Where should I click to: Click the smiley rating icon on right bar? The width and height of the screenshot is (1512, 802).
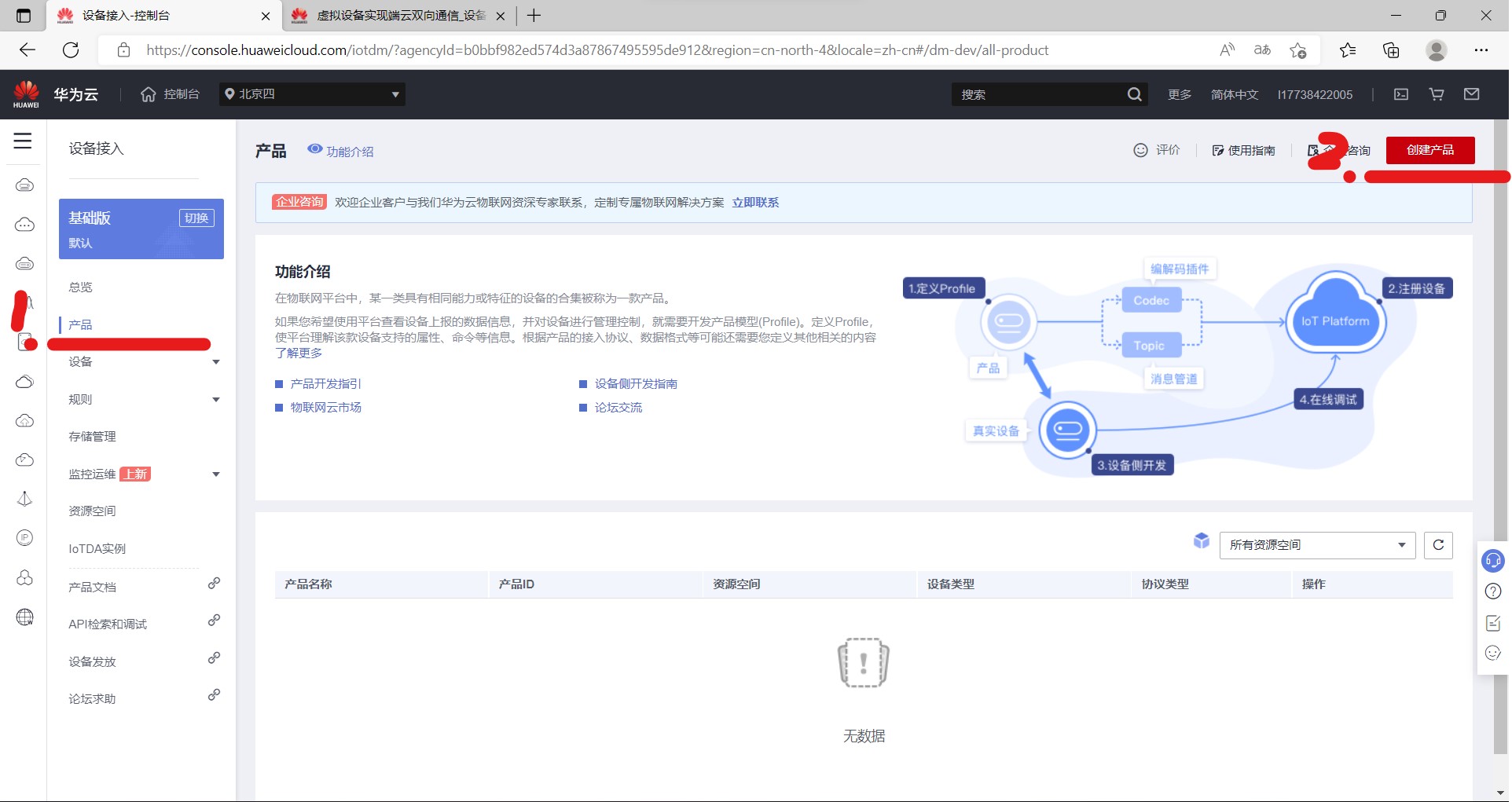pos(1493,653)
